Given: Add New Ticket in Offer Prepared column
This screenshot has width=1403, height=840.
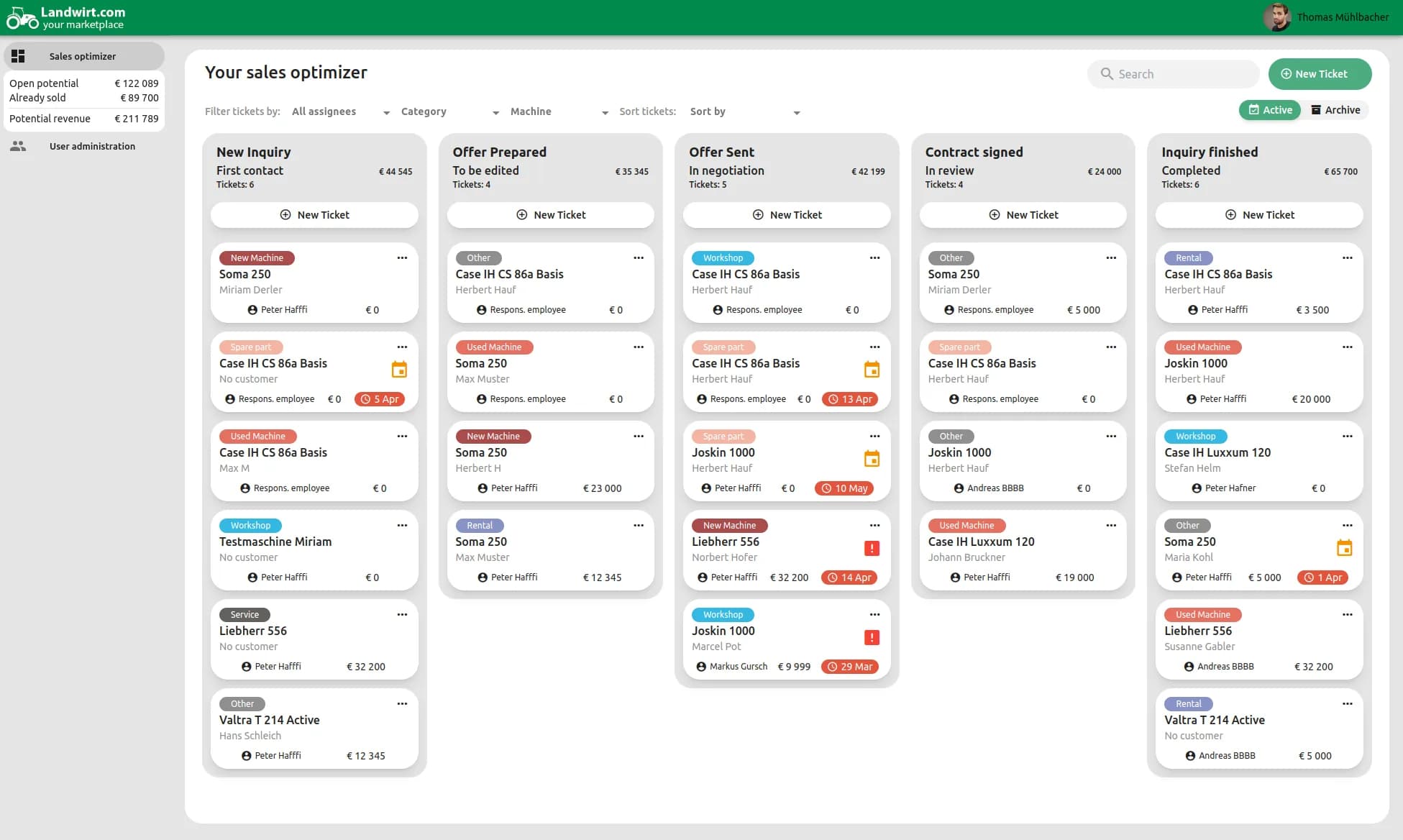Looking at the screenshot, I should pyautogui.click(x=551, y=215).
